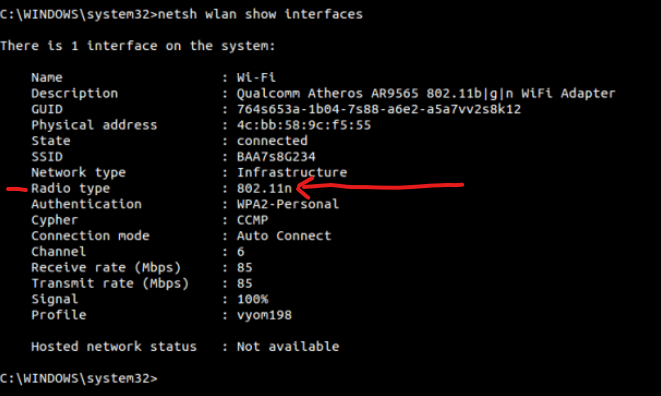Click the Auto Connect mode value
Viewport: 661px width, 396px height.
point(284,236)
